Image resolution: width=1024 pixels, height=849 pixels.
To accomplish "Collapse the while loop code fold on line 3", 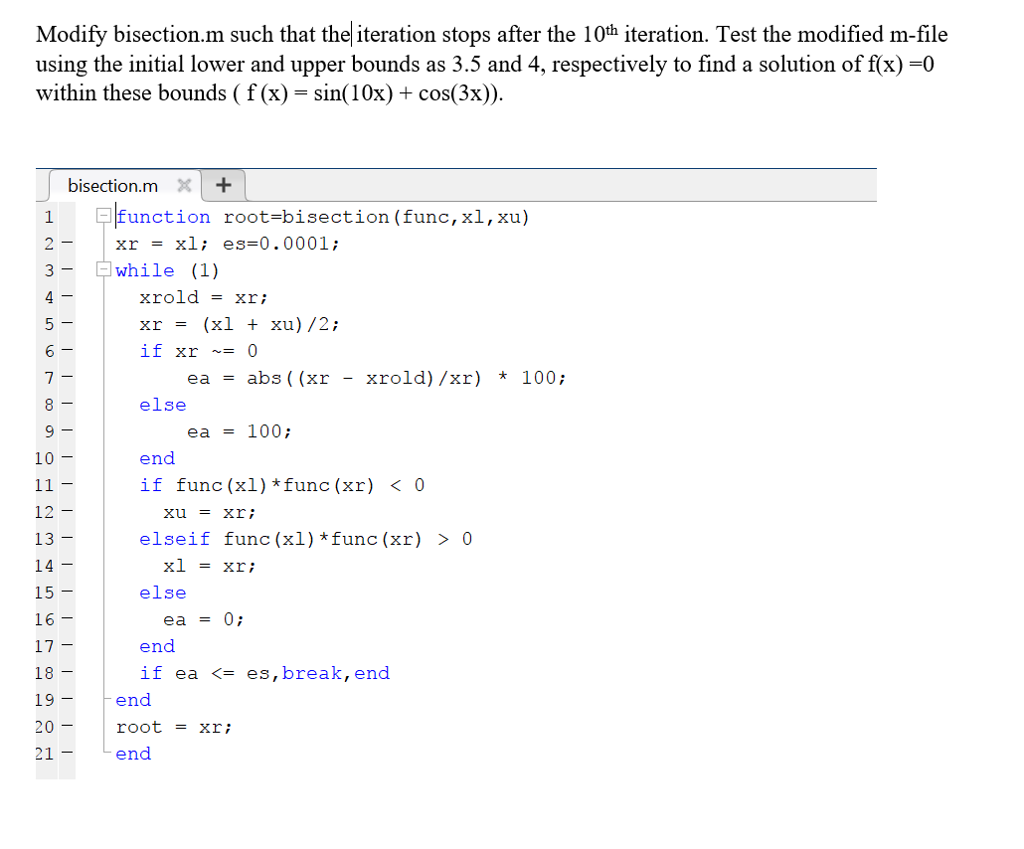I will tap(104, 270).
